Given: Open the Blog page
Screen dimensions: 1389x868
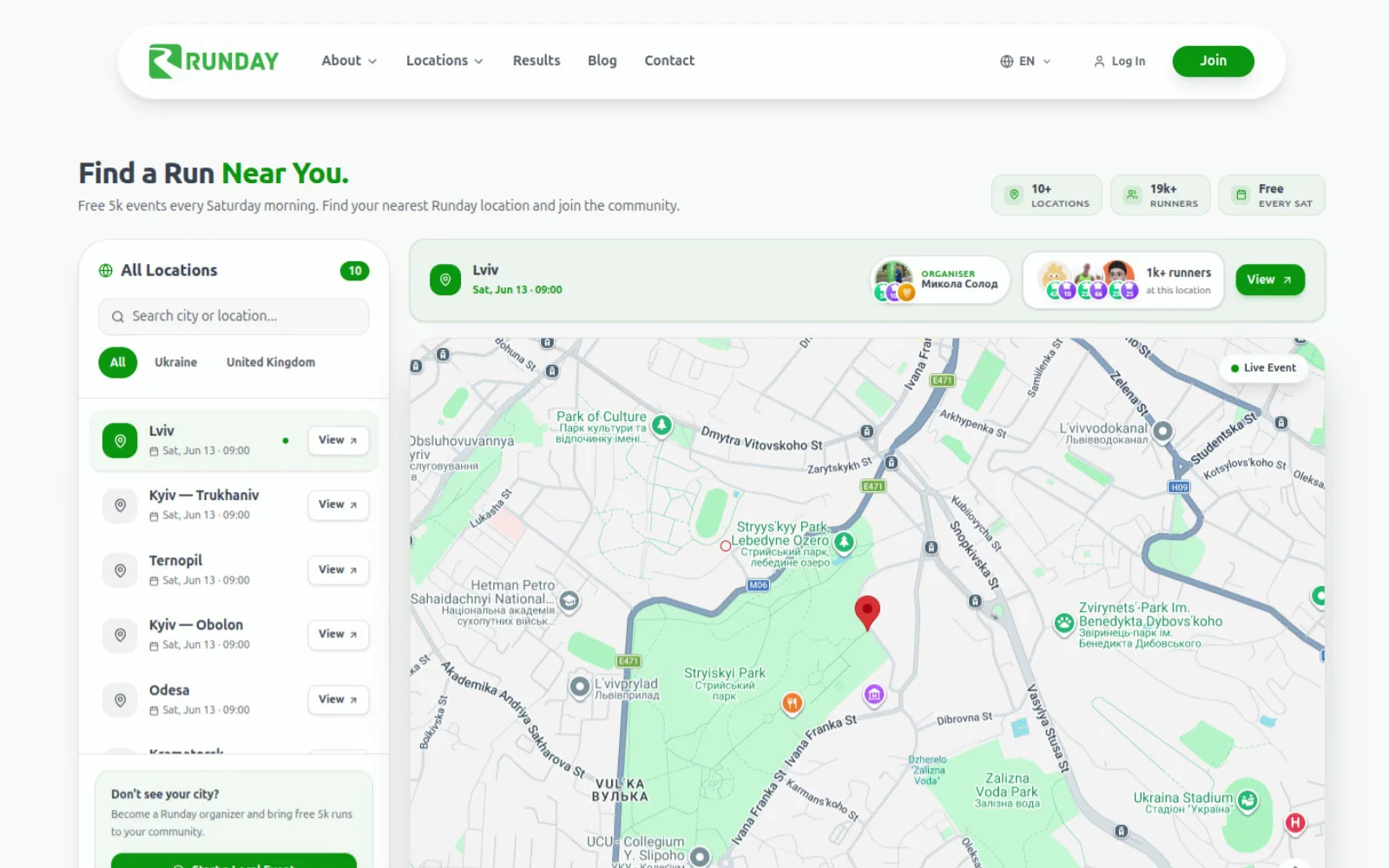Looking at the screenshot, I should point(602,61).
